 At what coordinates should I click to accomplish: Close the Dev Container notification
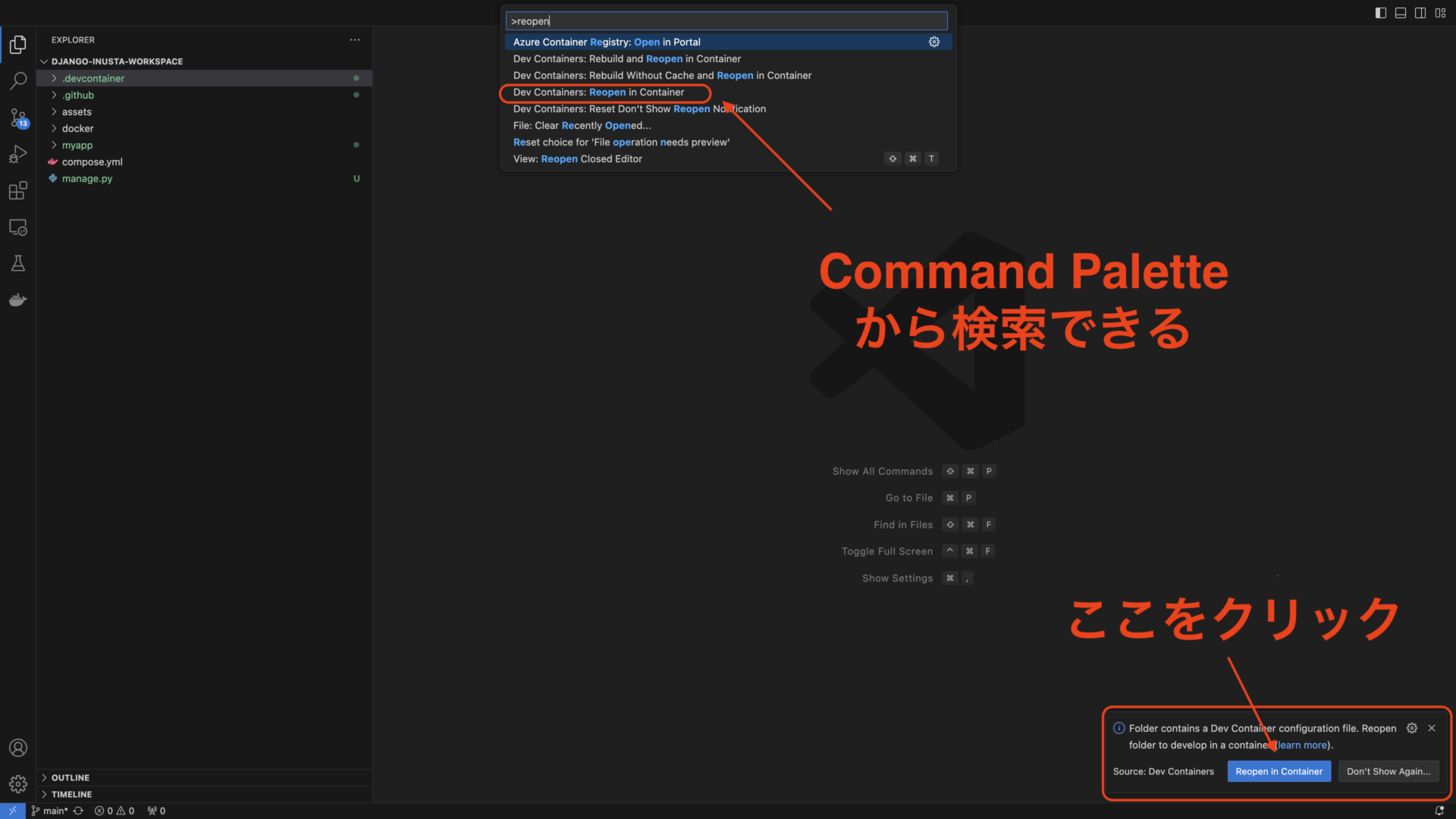pos(1432,728)
